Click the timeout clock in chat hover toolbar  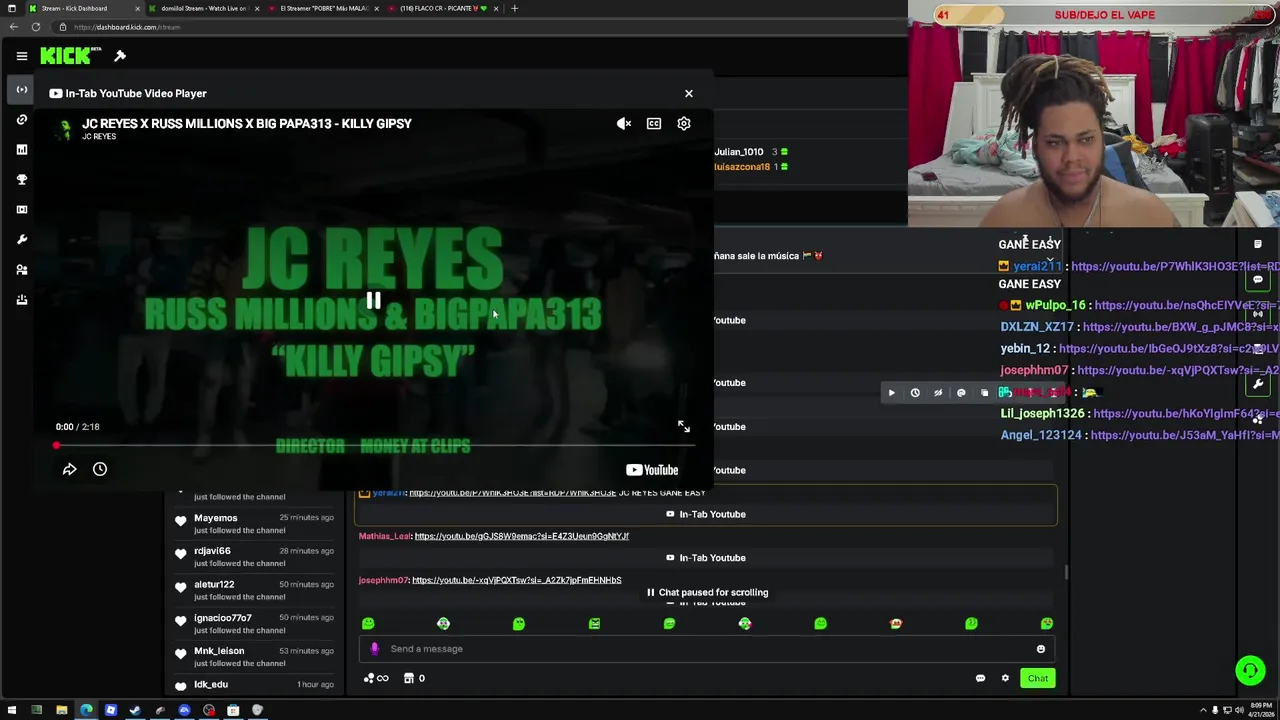click(x=915, y=393)
